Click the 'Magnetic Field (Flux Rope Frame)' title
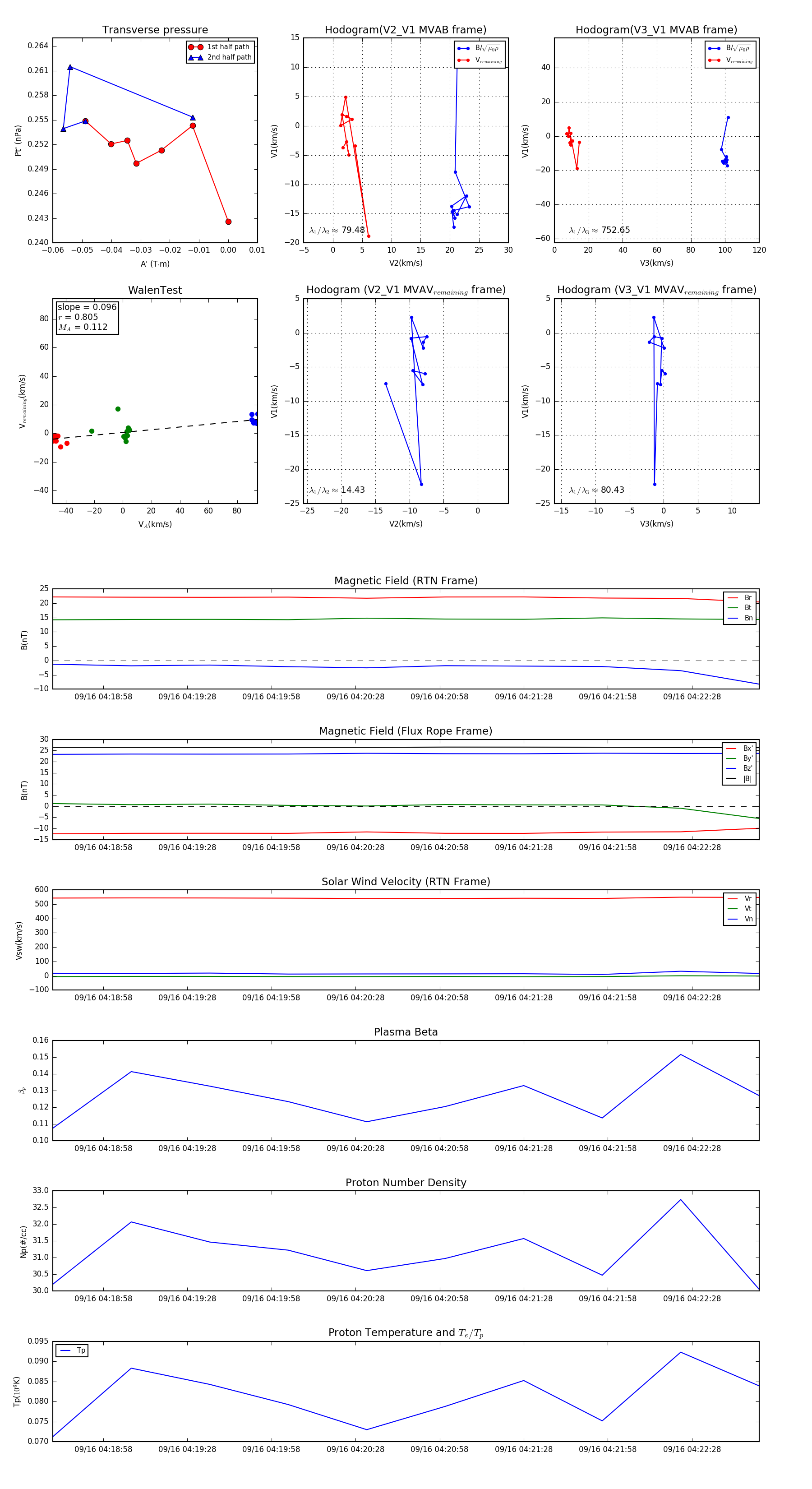812x1489 pixels. coord(406,731)
